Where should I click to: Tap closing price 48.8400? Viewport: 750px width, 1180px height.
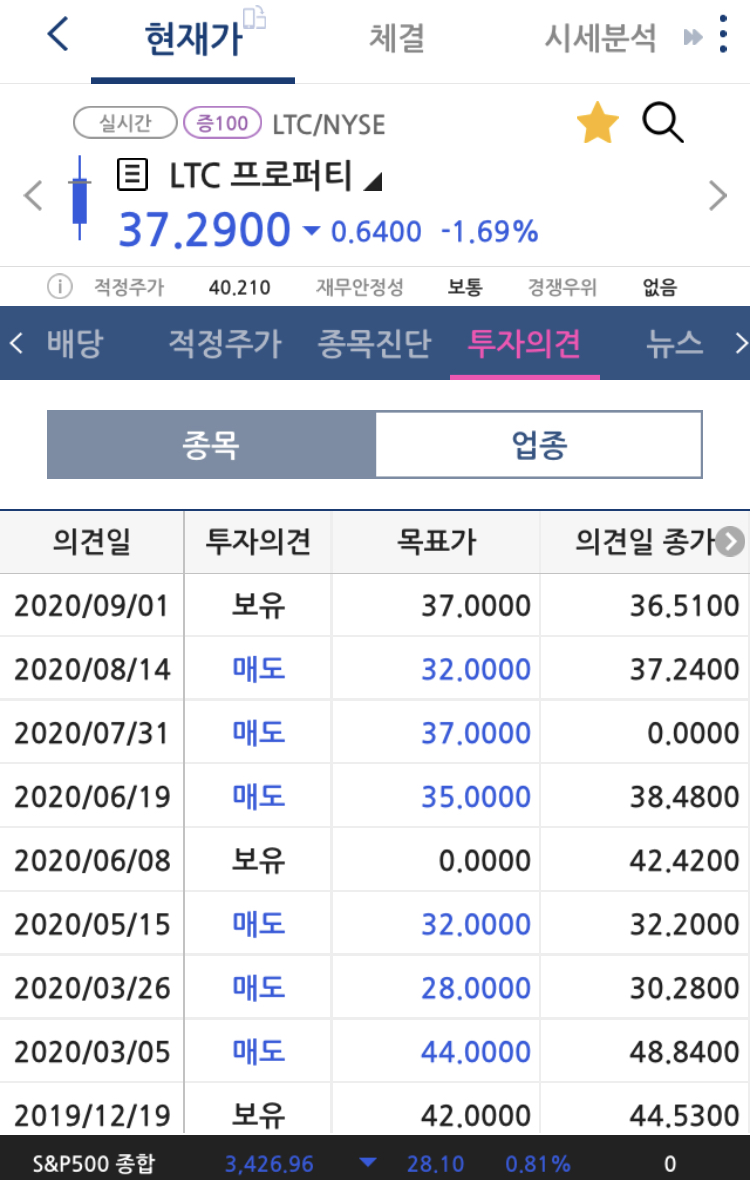coord(685,1051)
